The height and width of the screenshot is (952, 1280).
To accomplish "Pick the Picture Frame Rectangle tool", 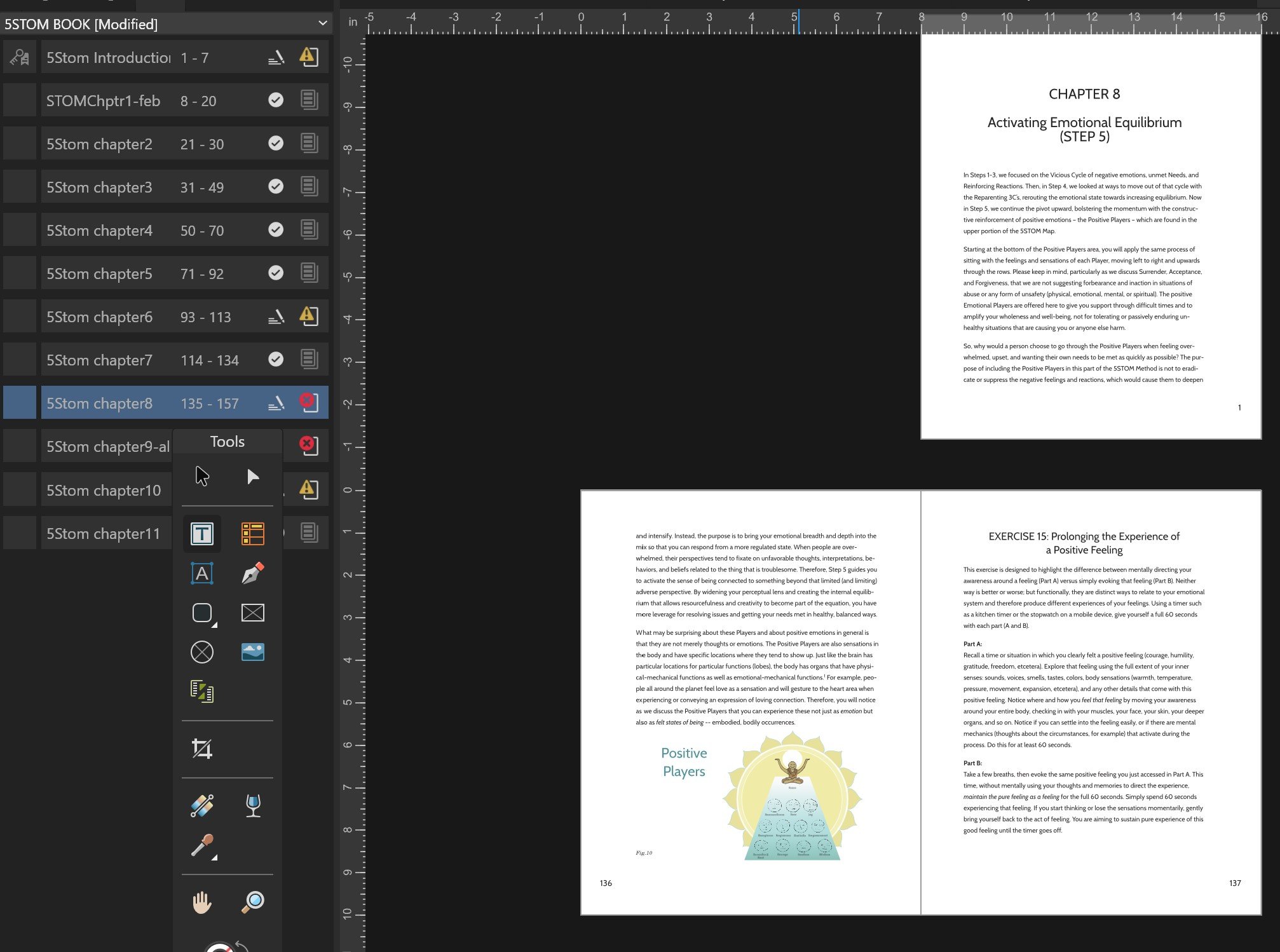I will tap(252, 613).
